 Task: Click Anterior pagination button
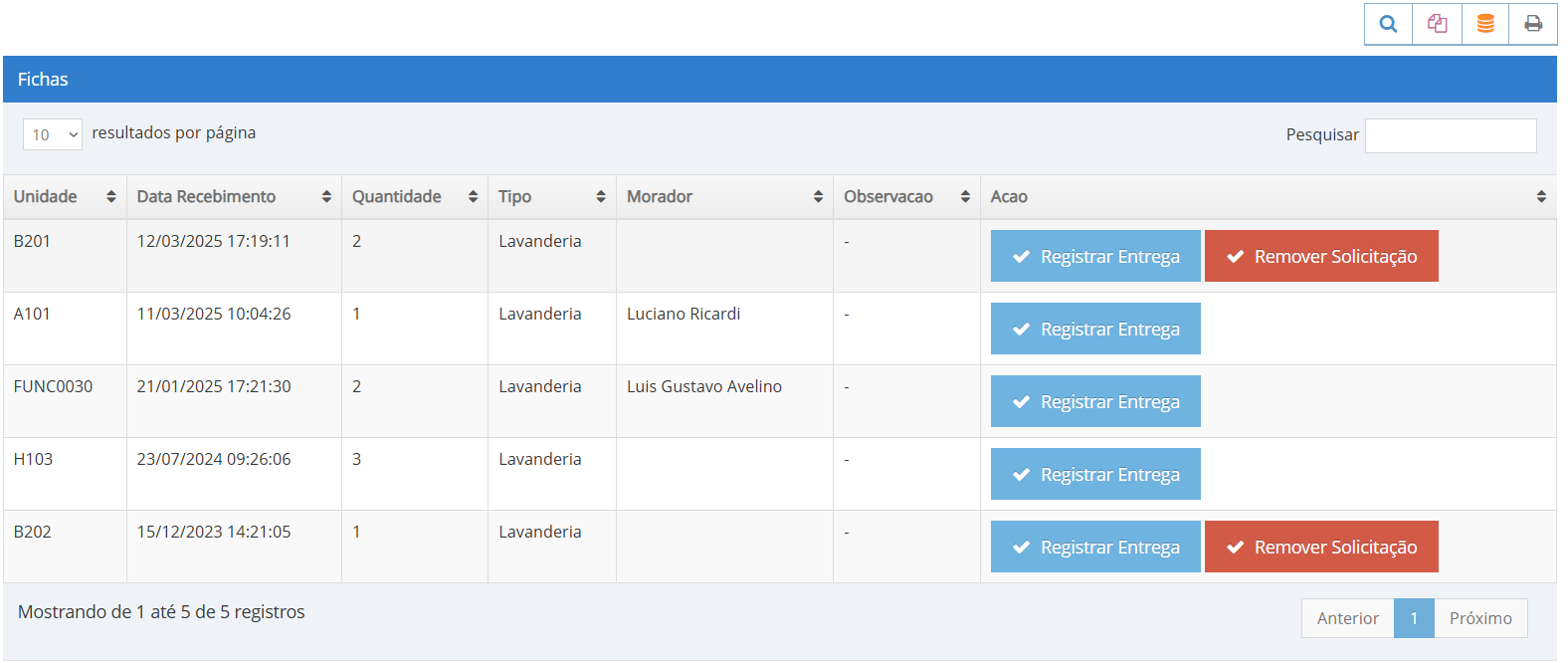[1347, 618]
